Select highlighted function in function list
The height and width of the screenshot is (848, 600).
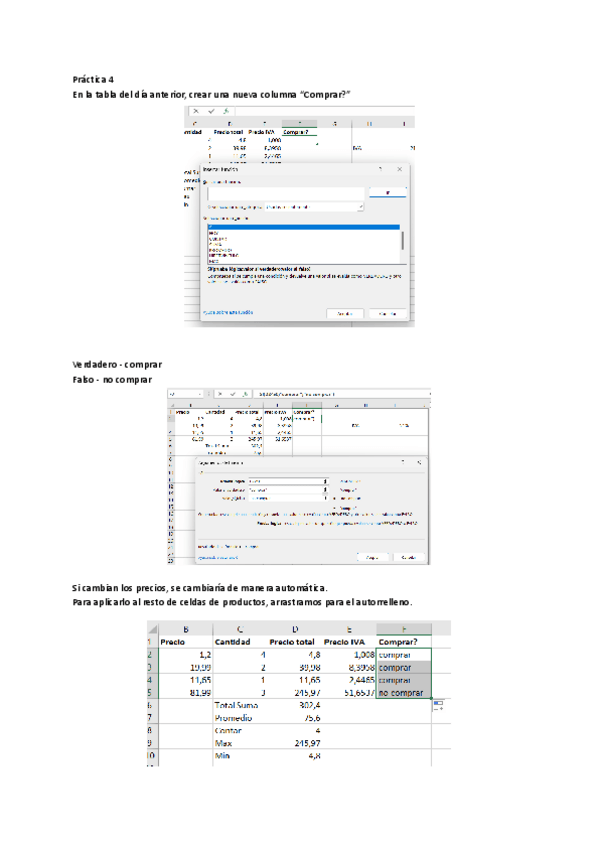(302, 228)
